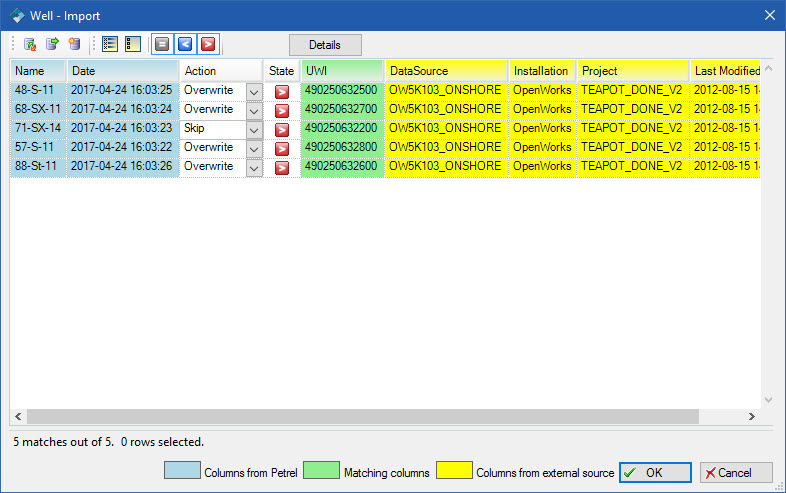Confirm import with the OK button

655,472
